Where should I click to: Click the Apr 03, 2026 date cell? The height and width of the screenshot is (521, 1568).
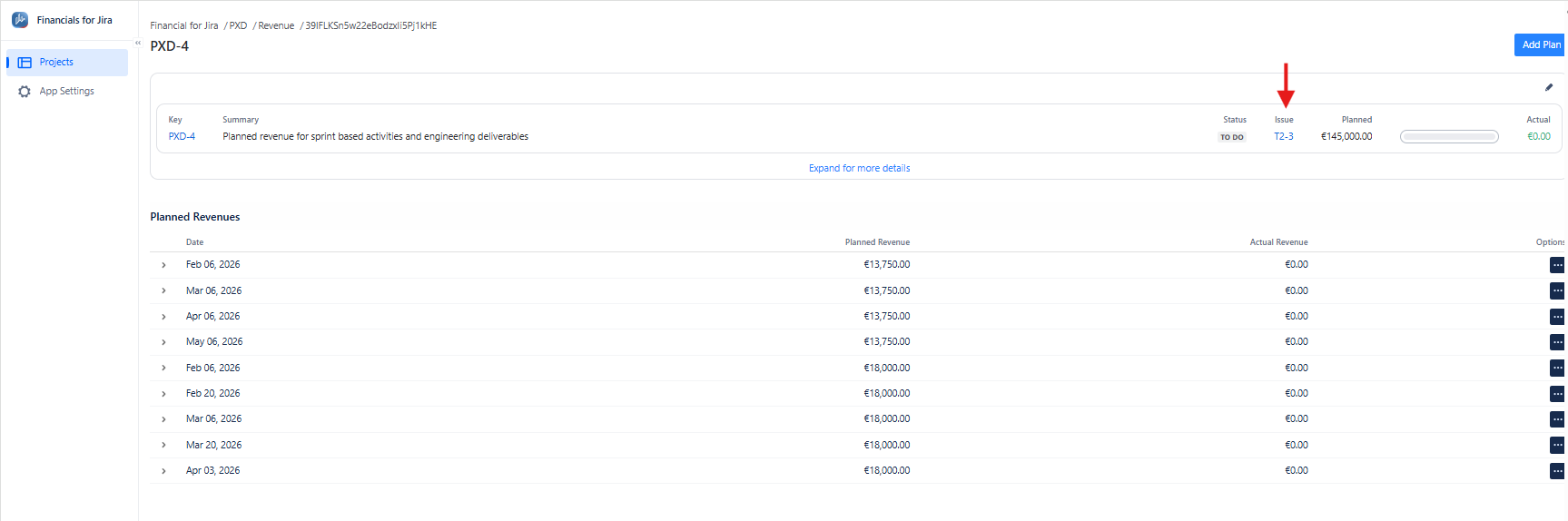click(x=213, y=470)
